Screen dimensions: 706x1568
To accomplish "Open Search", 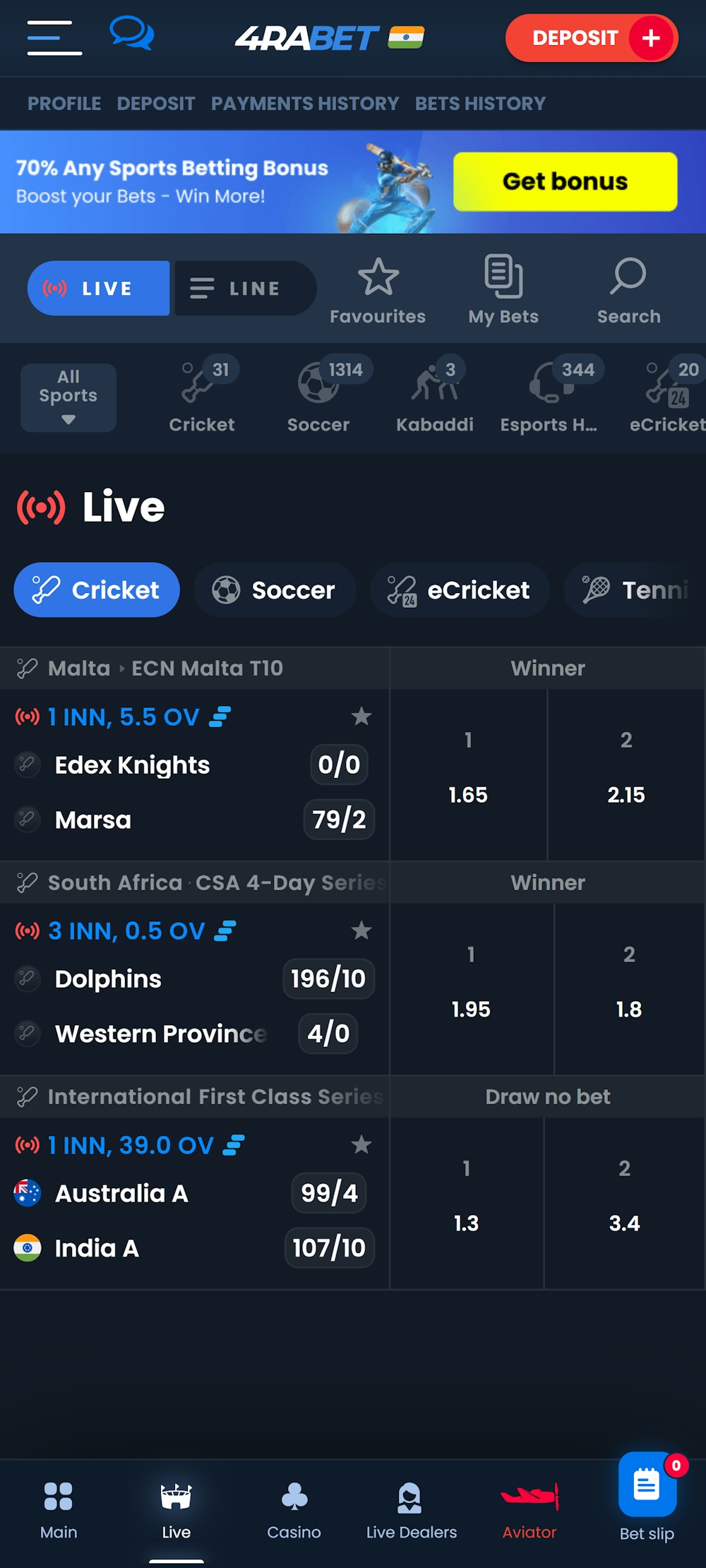I will (x=628, y=288).
